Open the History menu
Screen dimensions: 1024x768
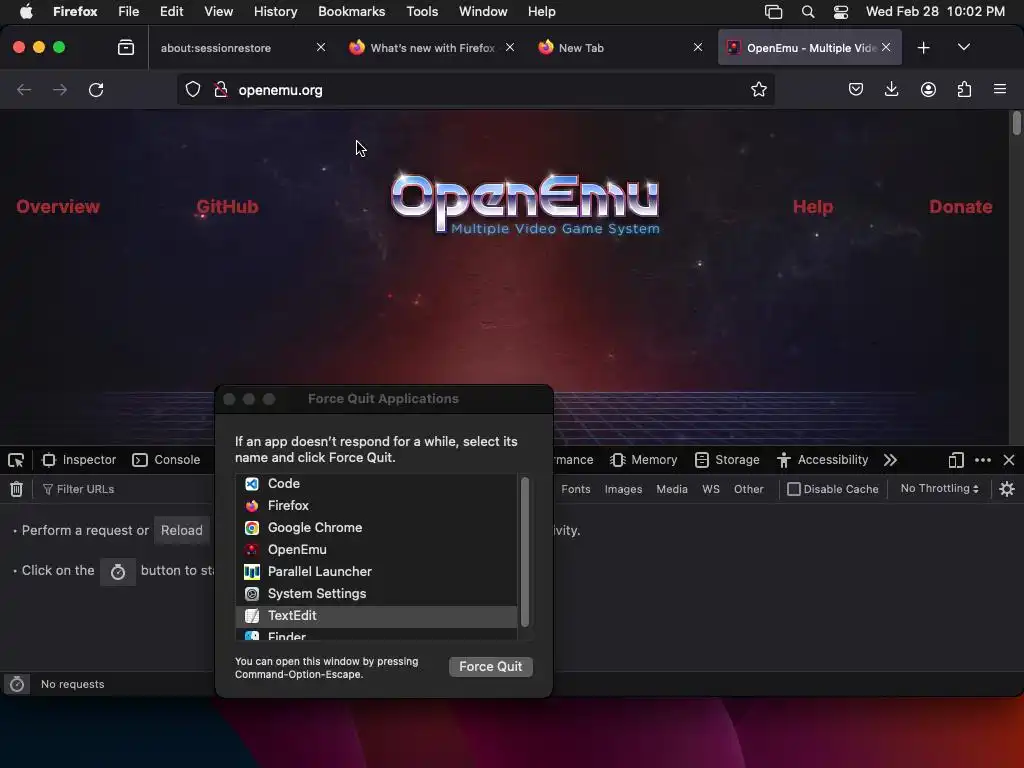275,11
